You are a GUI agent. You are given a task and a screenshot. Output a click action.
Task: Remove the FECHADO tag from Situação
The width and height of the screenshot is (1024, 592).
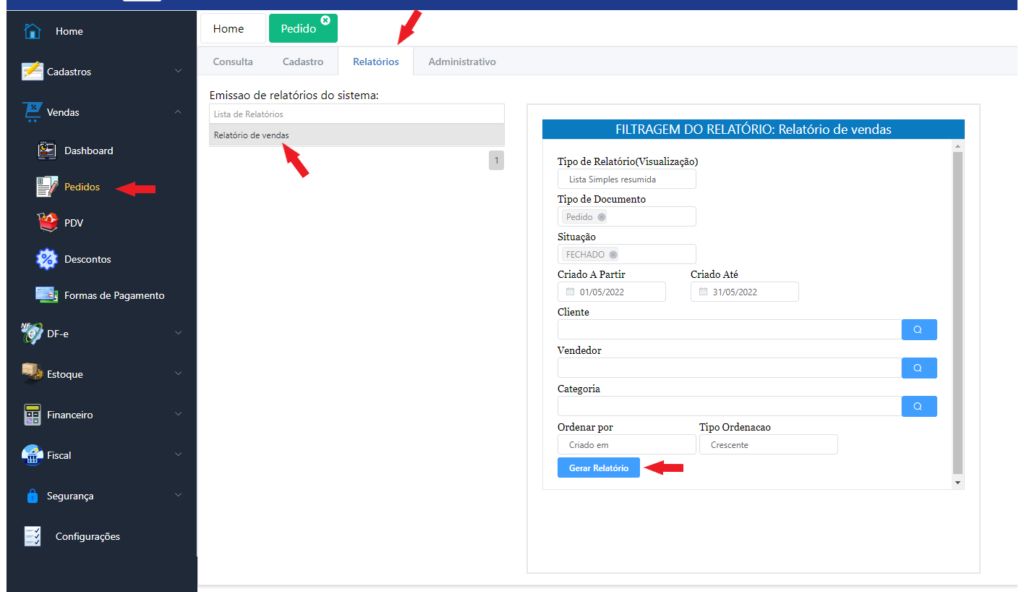613,255
